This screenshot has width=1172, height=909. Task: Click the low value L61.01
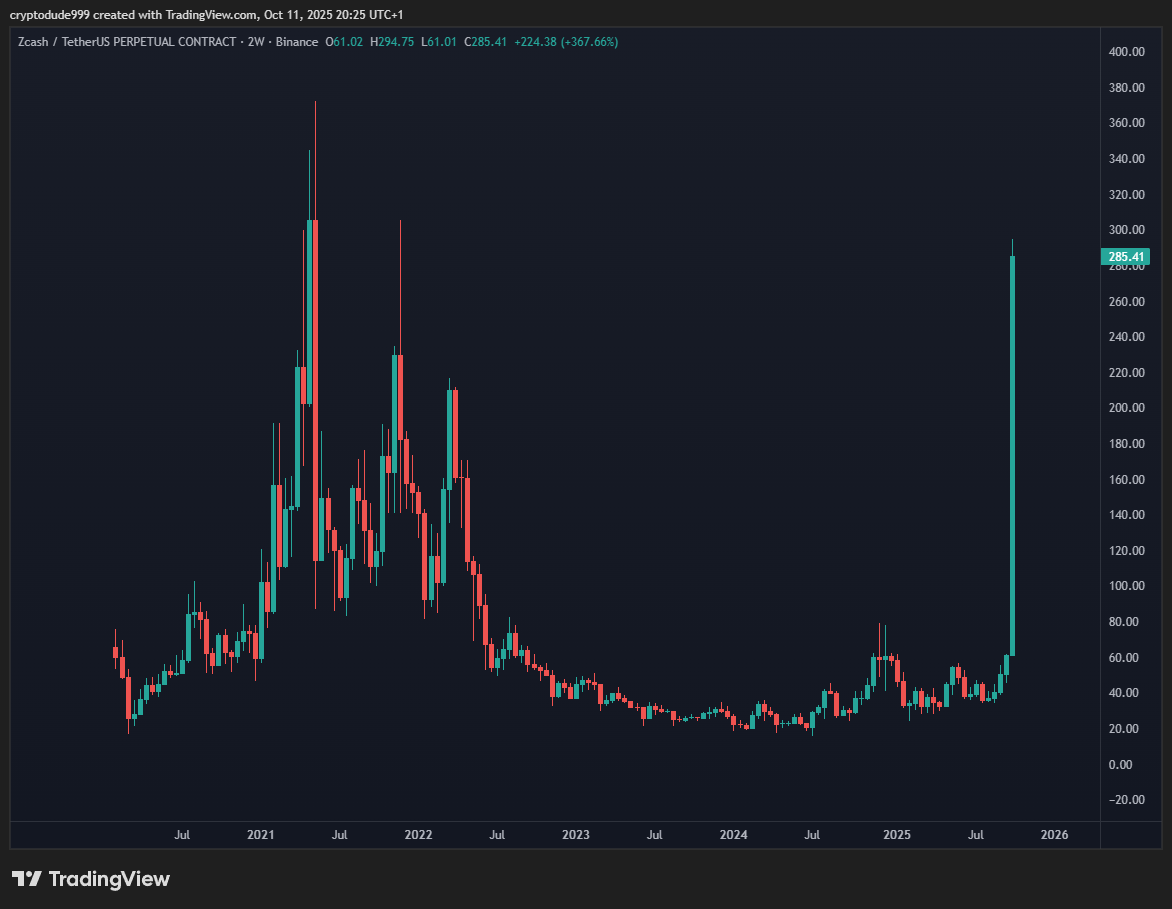coord(440,42)
